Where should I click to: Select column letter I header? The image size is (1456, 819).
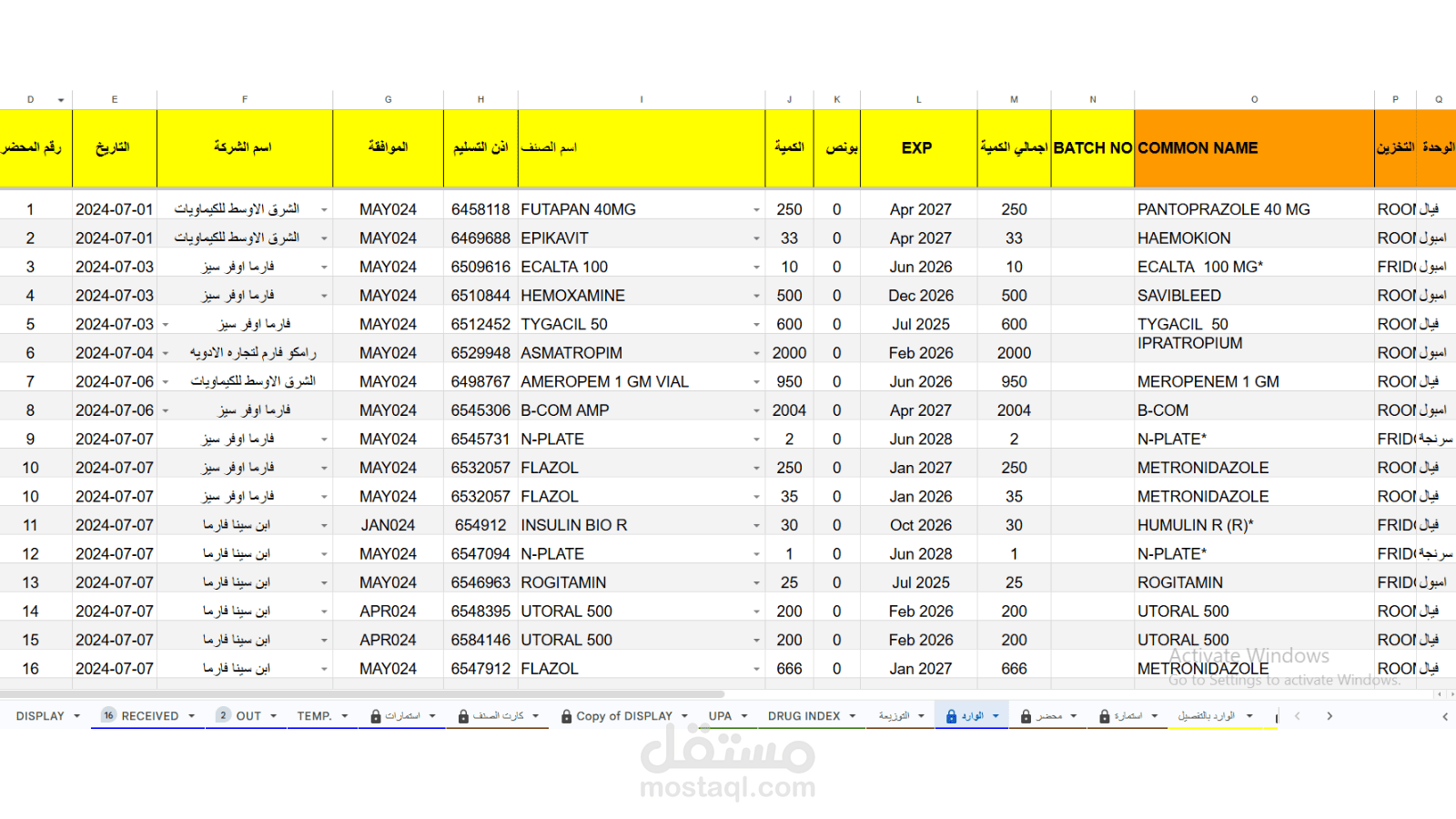pos(642,100)
